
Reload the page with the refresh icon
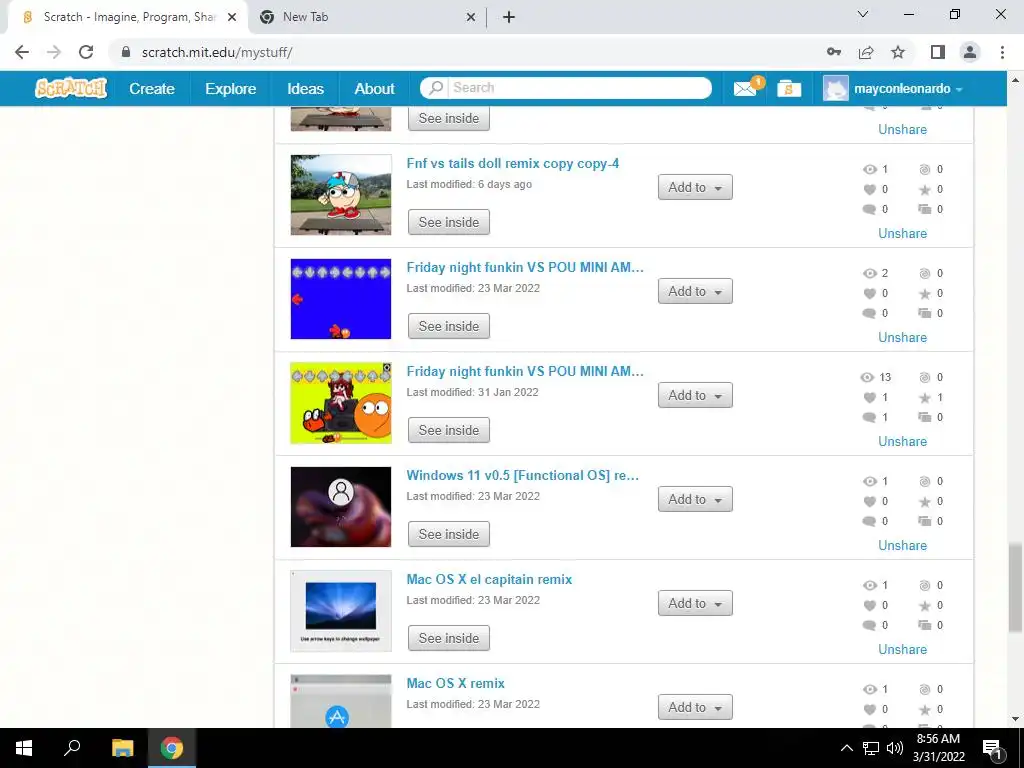pos(86,52)
